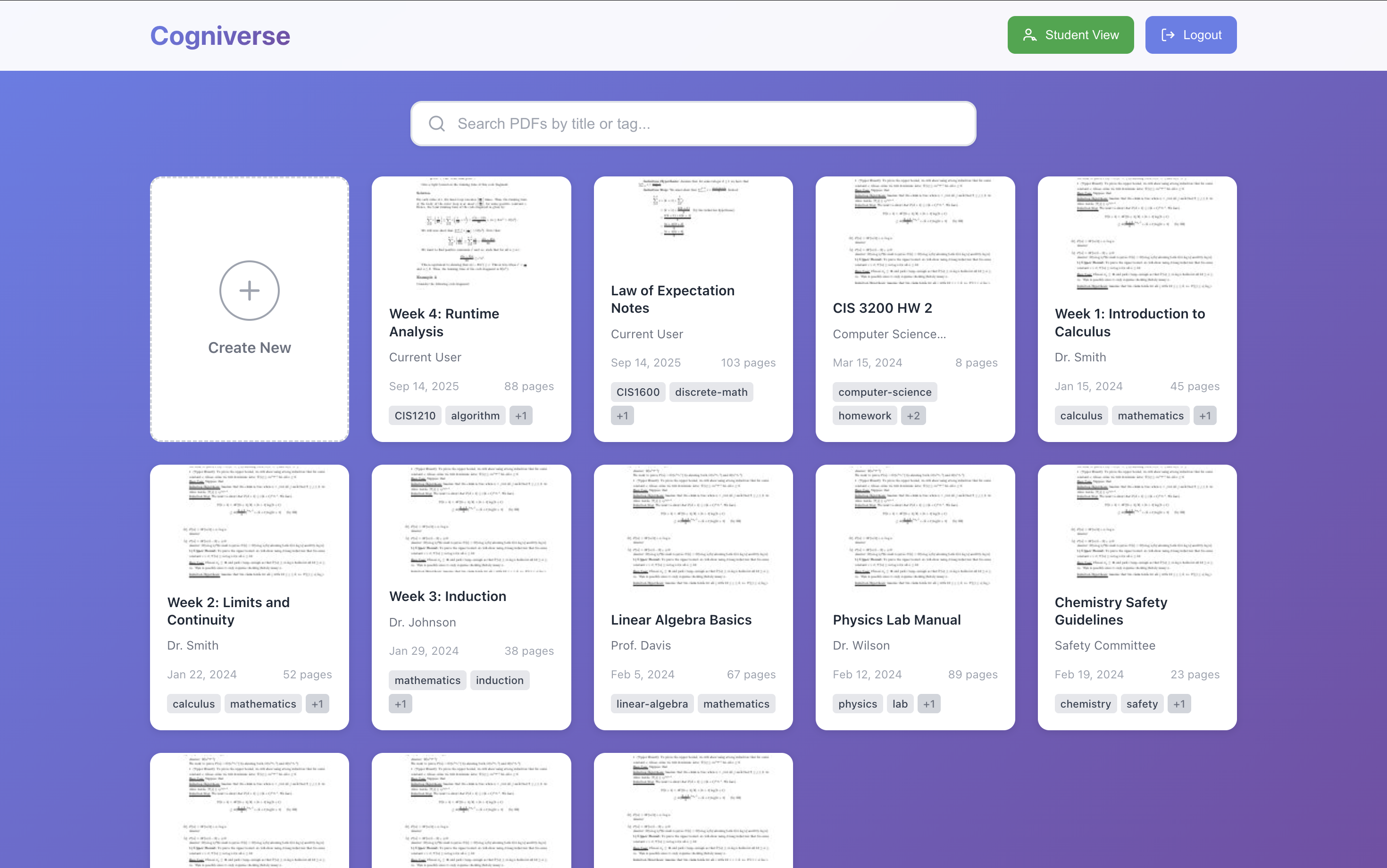
Task: Click the user icon on Student View button
Action: coord(1029,35)
